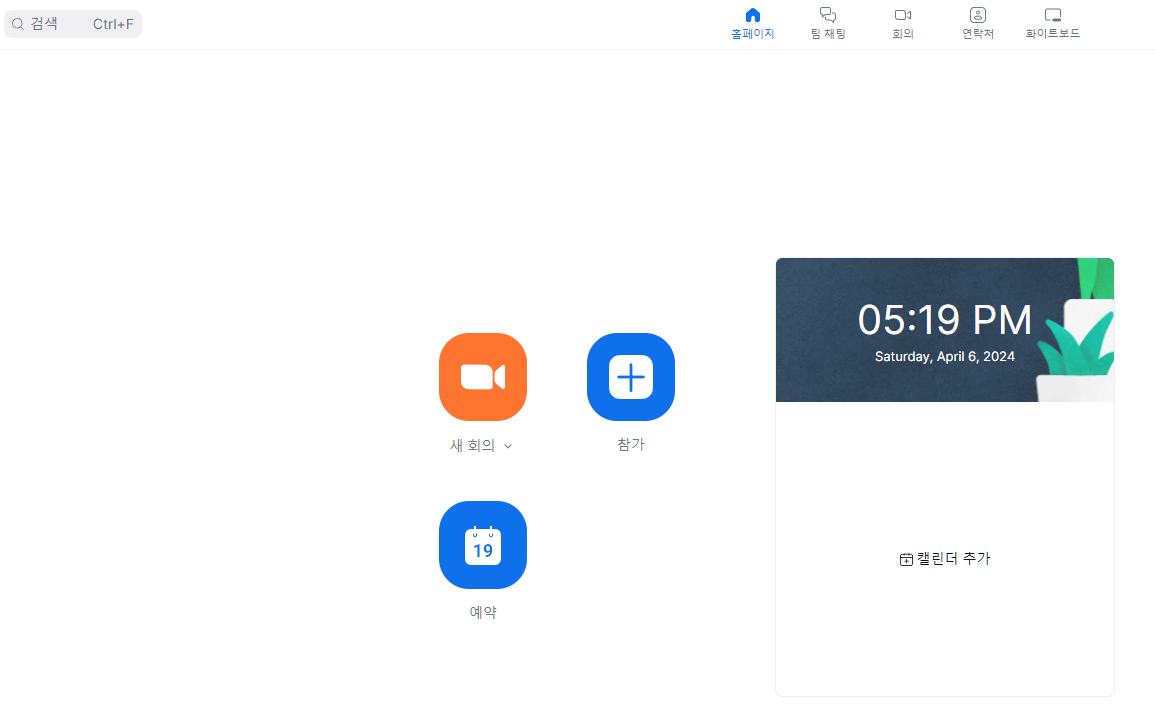Click the 캘린더 추가 link
The image size is (1155, 721).
(944, 559)
